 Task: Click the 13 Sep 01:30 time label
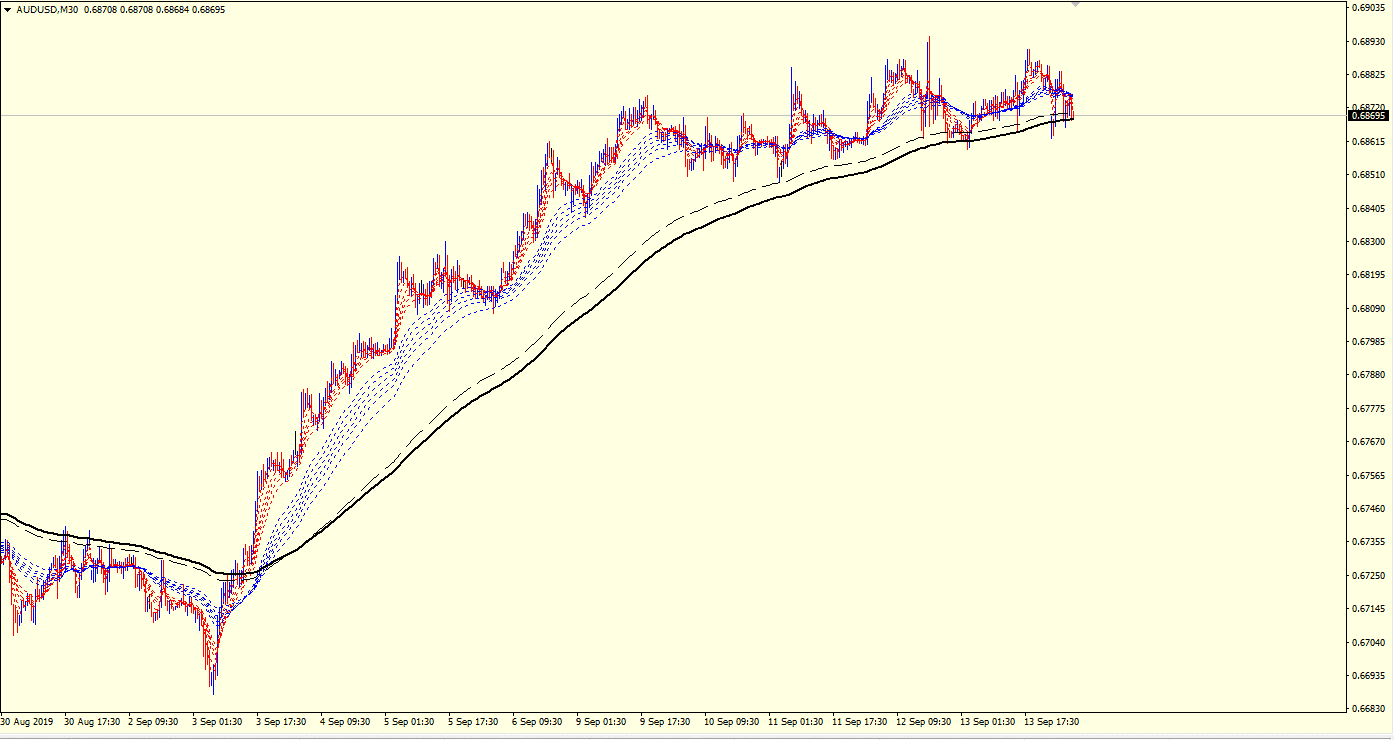(988, 721)
